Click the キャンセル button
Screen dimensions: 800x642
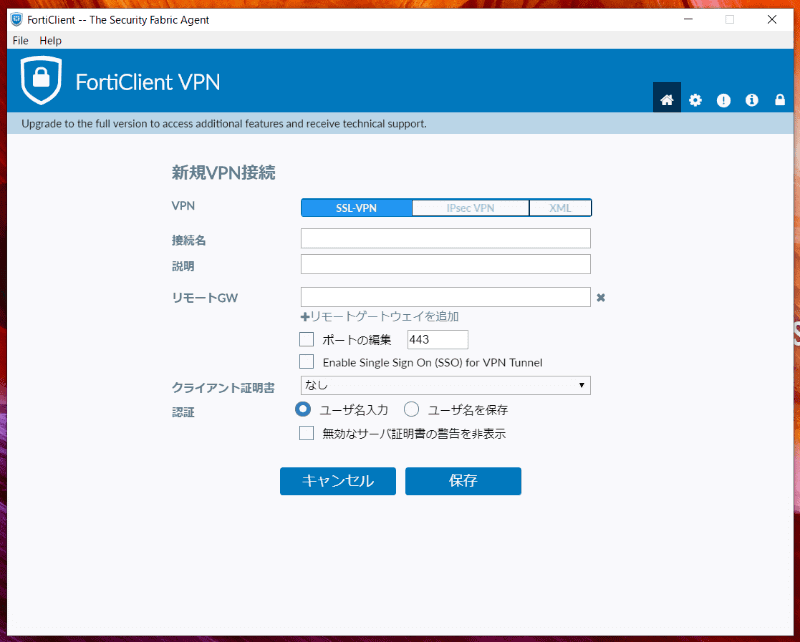pyautogui.click(x=338, y=481)
